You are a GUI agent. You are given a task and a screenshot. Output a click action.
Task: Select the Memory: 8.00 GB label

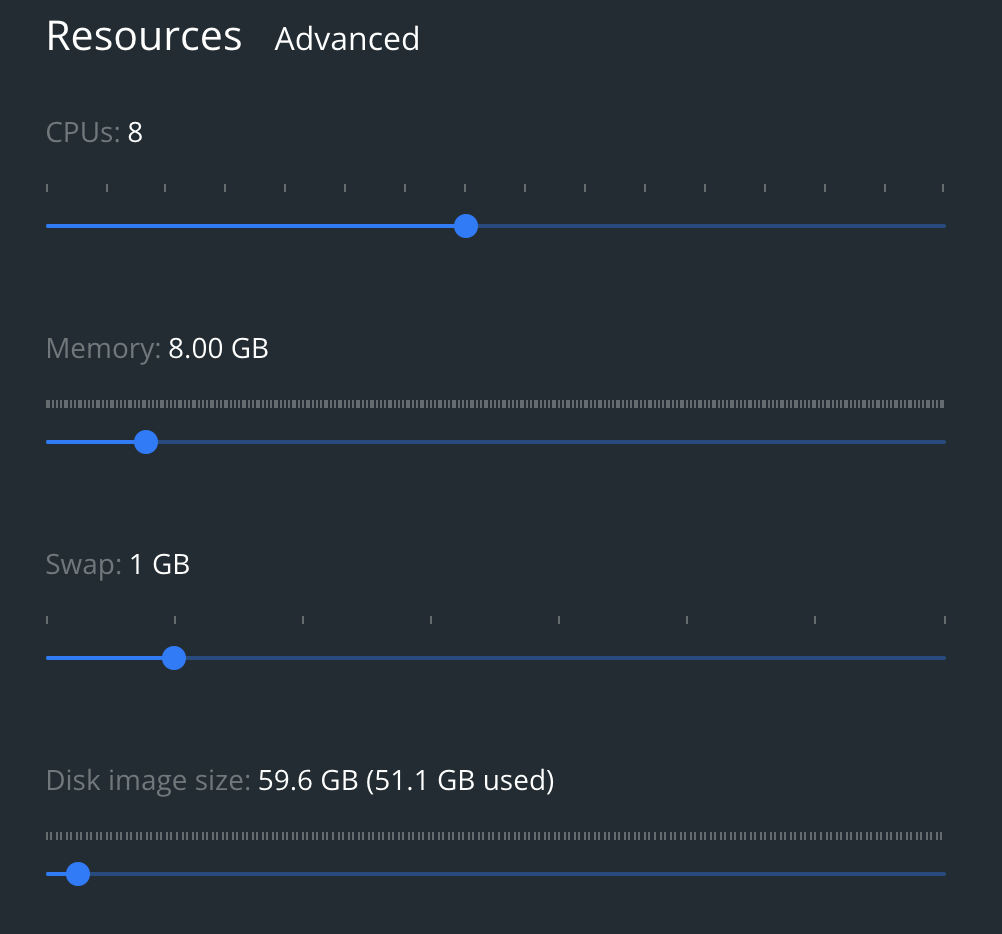point(156,348)
